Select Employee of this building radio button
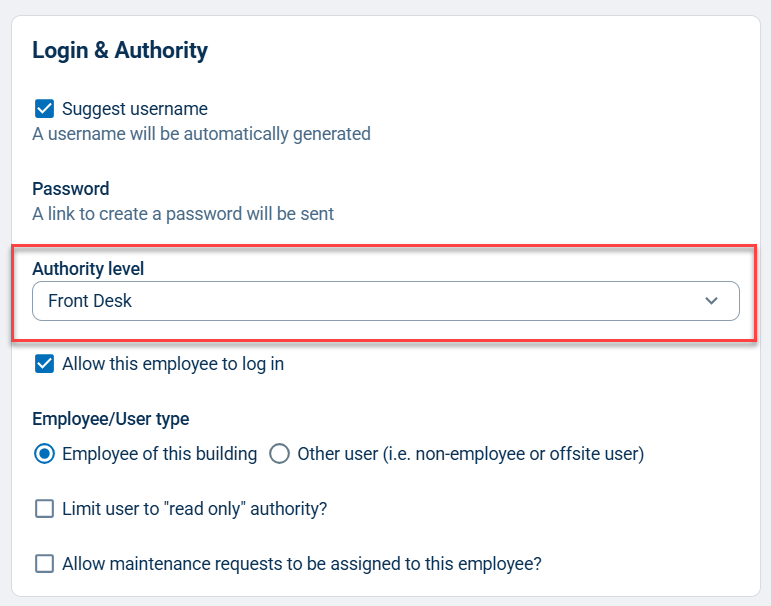 click(x=44, y=454)
